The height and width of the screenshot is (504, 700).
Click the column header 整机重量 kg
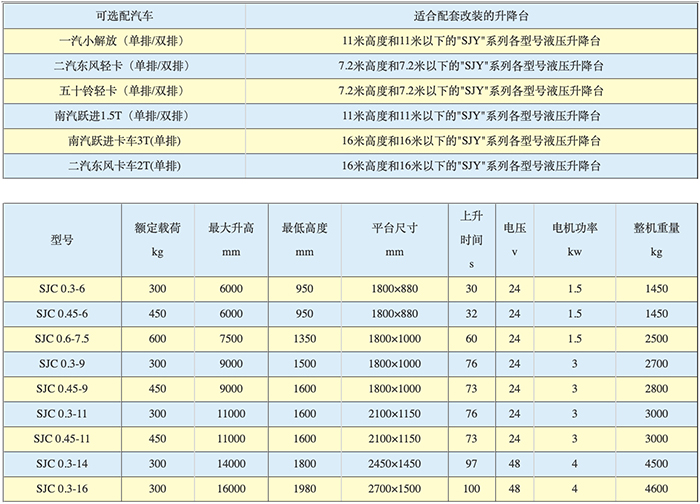point(656,240)
